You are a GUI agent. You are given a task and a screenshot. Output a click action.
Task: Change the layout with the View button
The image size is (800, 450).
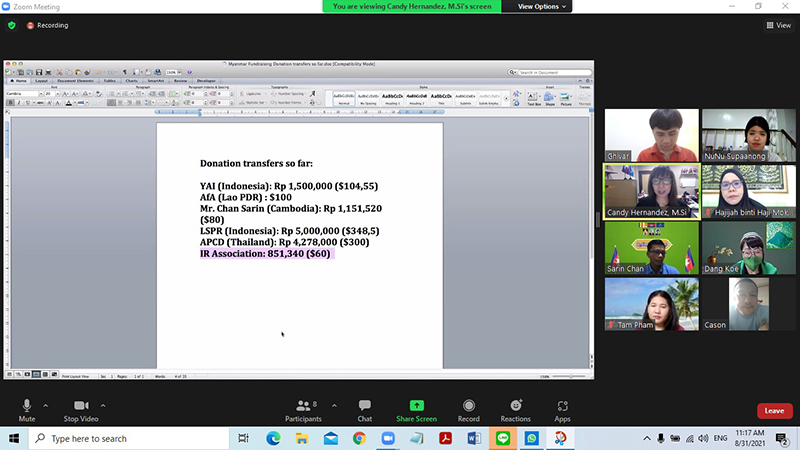[779, 25]
